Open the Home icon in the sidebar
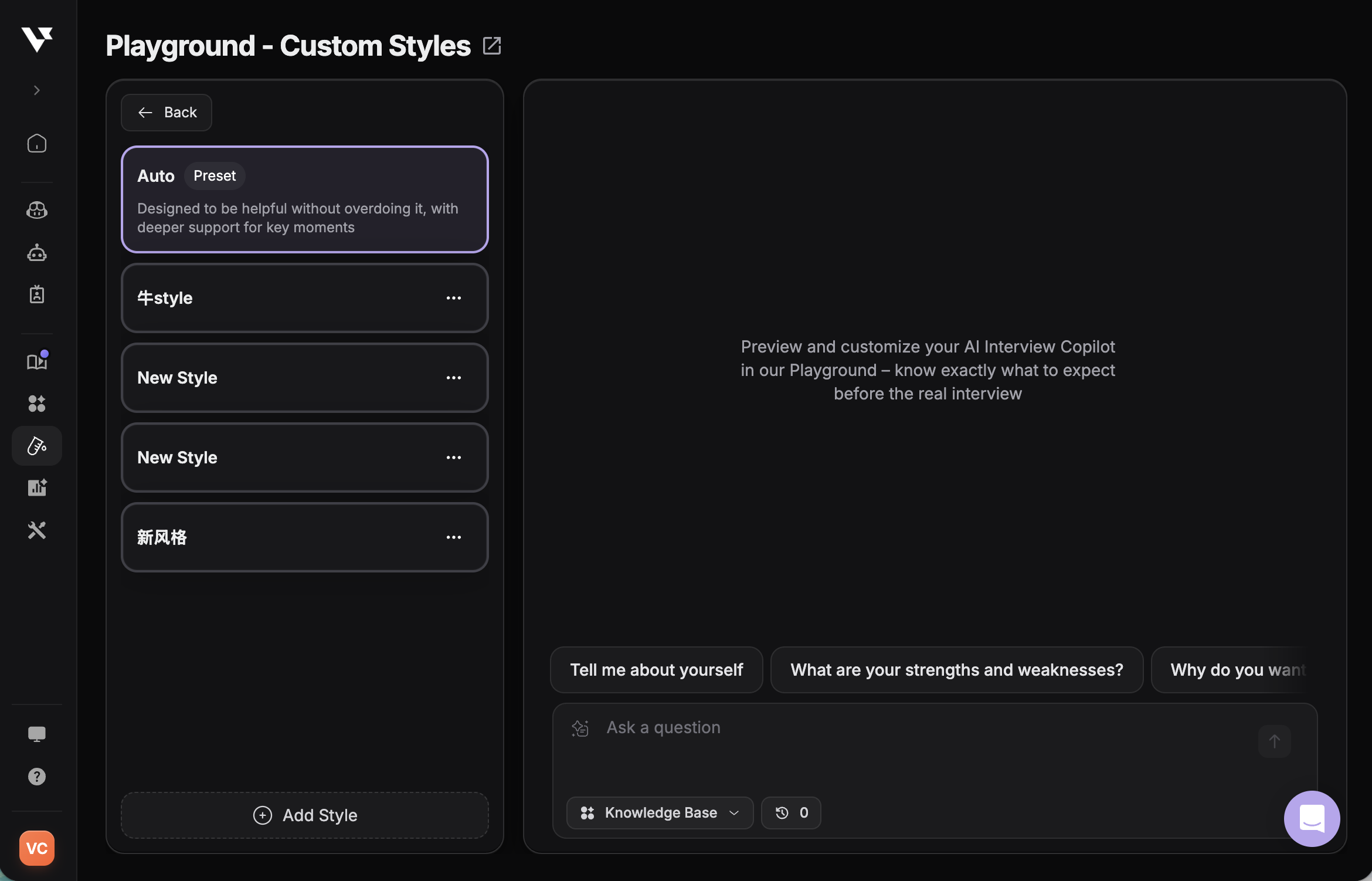 click(x=37, y=143)
